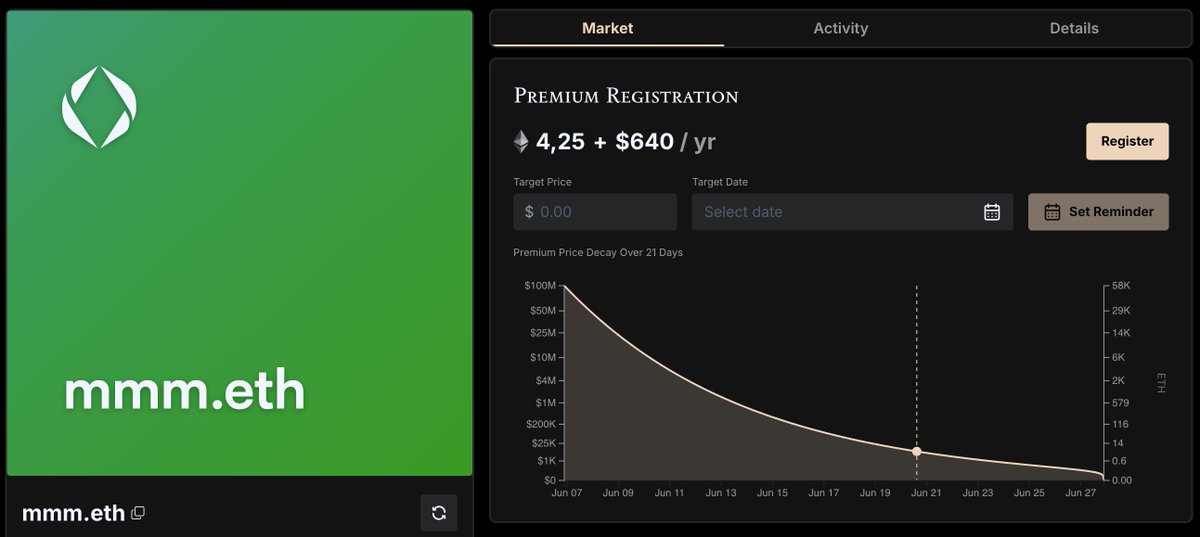Click the 'Target Date' field label
The width and height of the screenshot is (1200, 537).
pyautogui.click(x=720, y=182)
